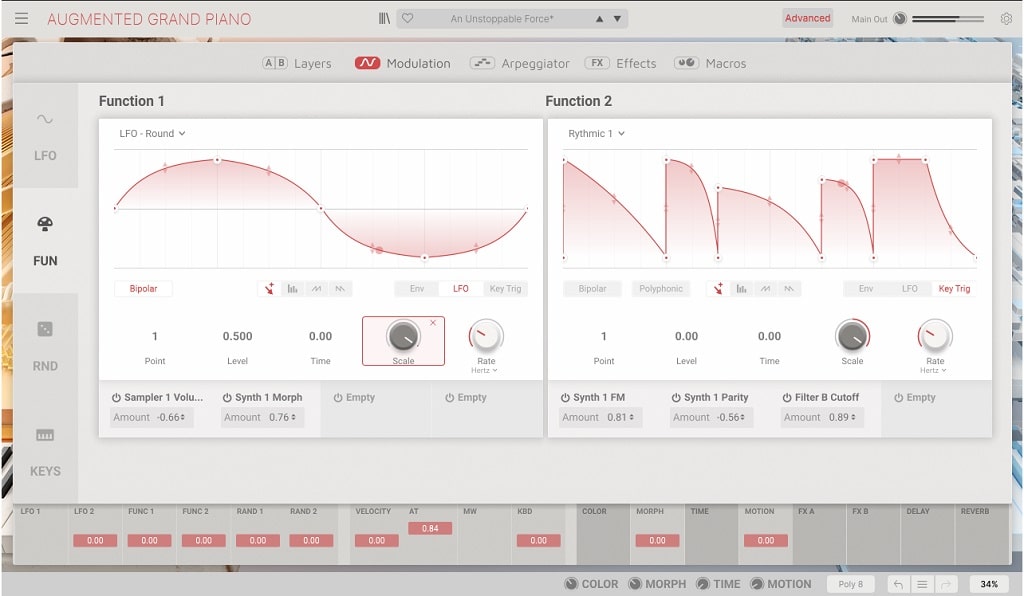This screenshot has height=596, width=1024.
Task: Open Function 2 Rate Hertz unit dropdown
Action: click(933, 370)
